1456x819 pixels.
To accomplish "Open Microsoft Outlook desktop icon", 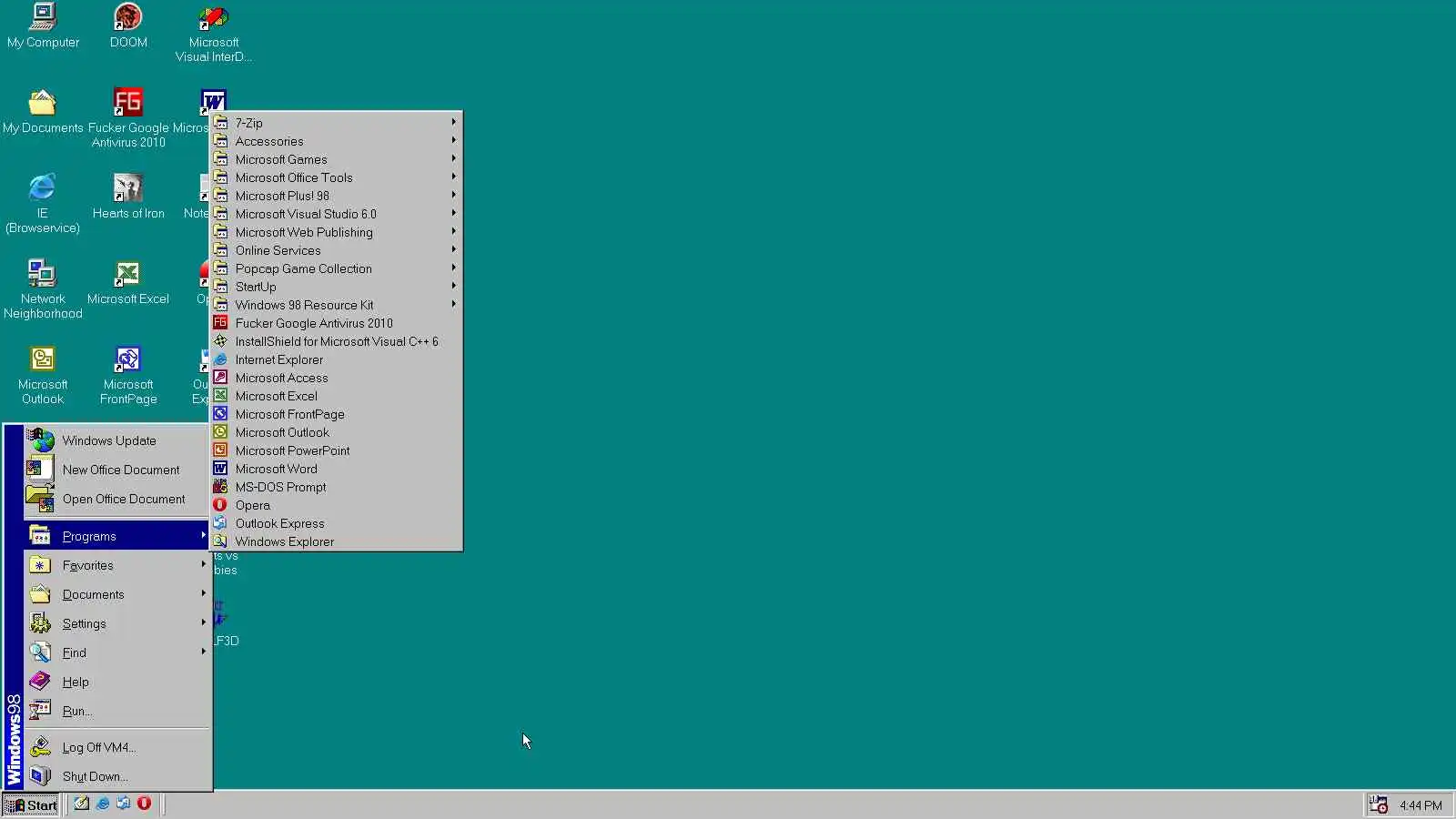I will click(43, 375).
